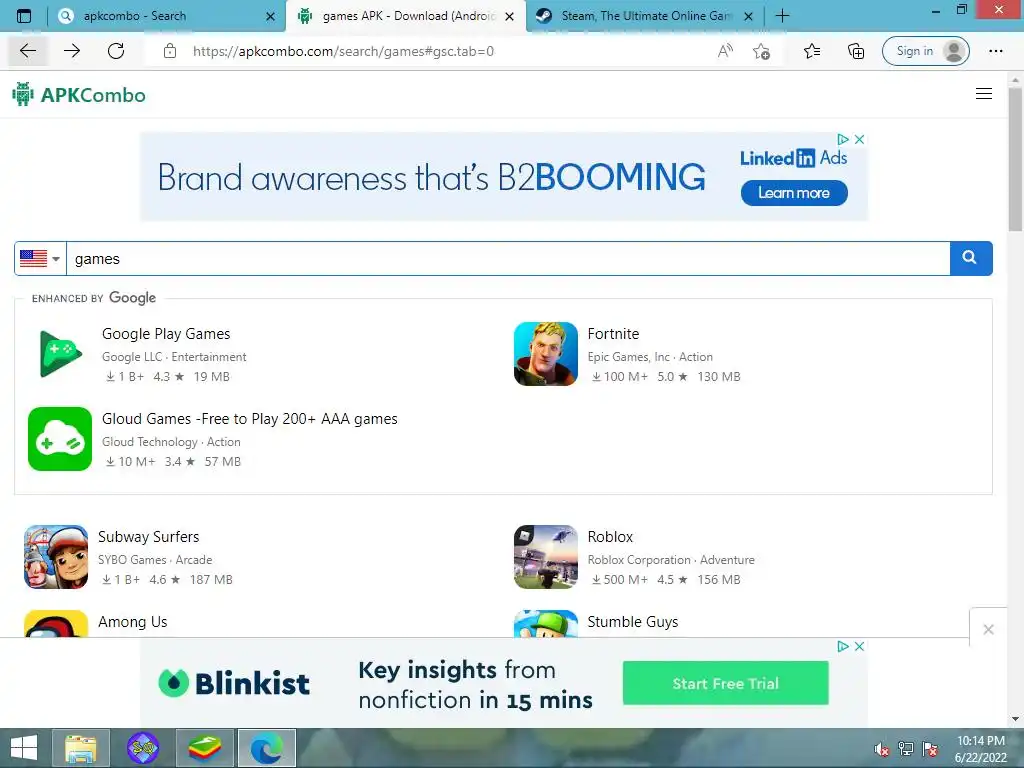Click "Roblox Corporation · Adventure" text
This screenshot has width=1024, height=768.
pos(671,560)
